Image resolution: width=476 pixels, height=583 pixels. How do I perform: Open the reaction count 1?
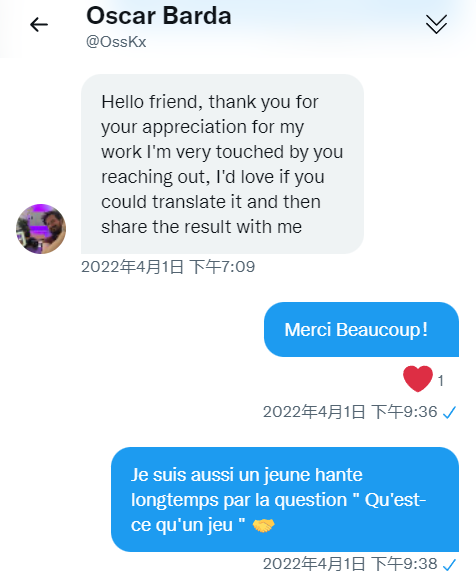pyautogui.click(x=441, y=381)
